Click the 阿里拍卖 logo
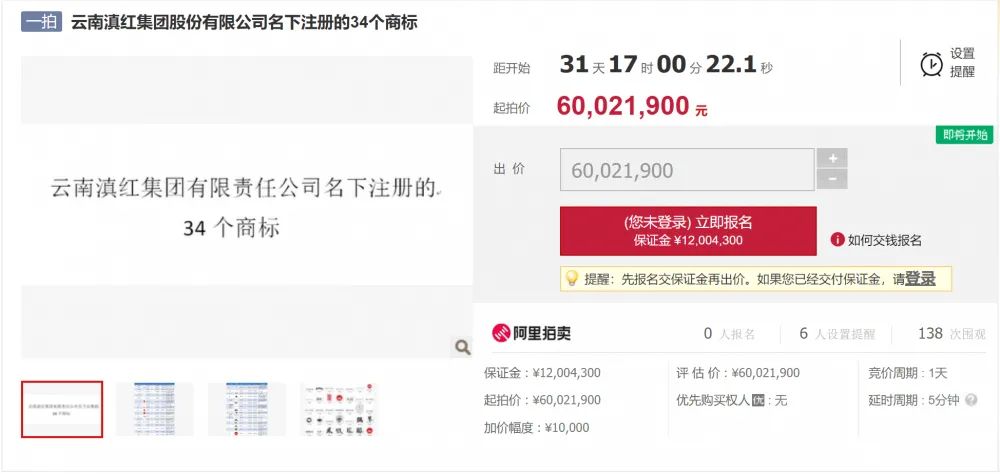The image size is (1000, 474). point(531,333)
